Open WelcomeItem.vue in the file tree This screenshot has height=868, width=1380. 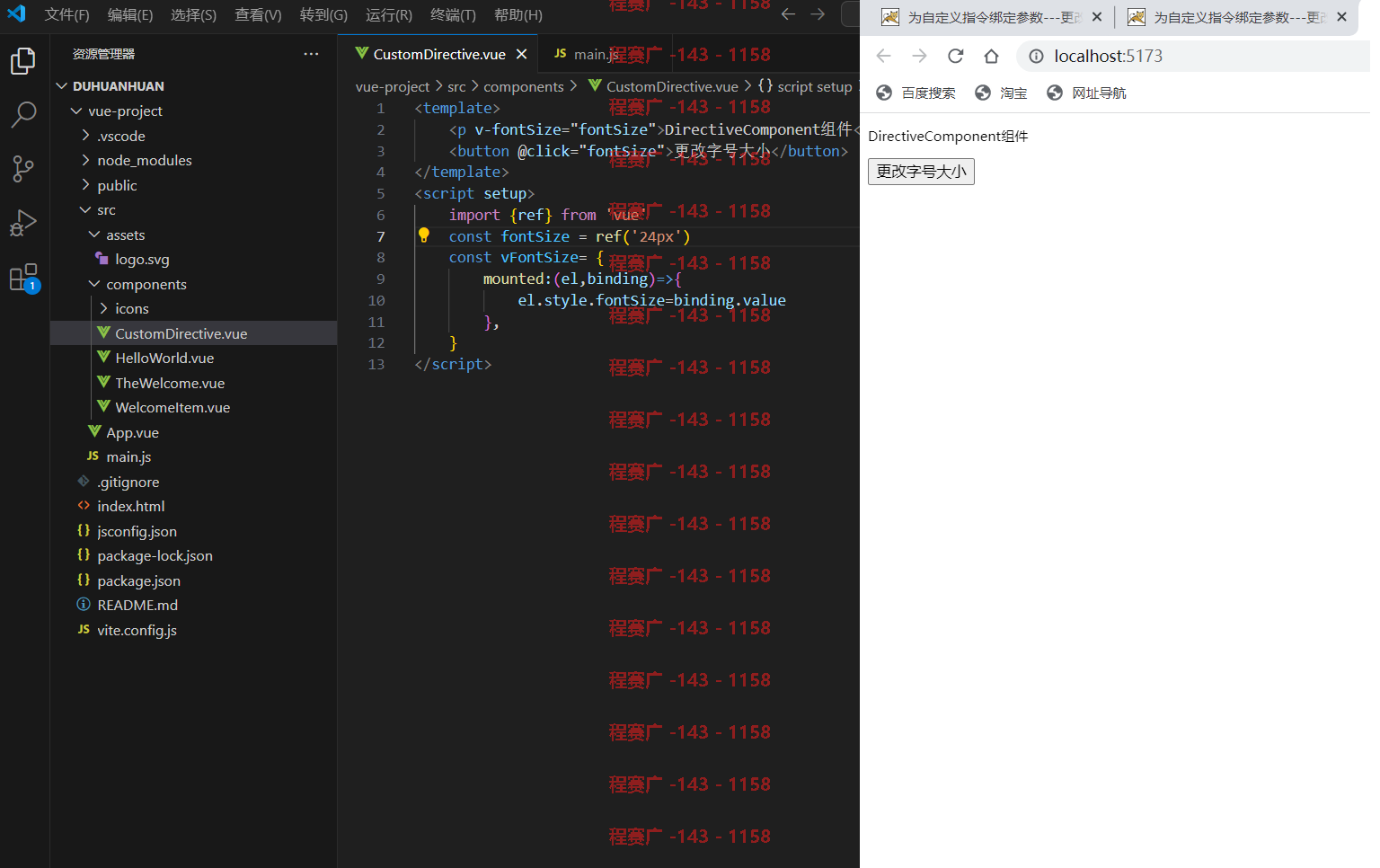tap(193, 408)
